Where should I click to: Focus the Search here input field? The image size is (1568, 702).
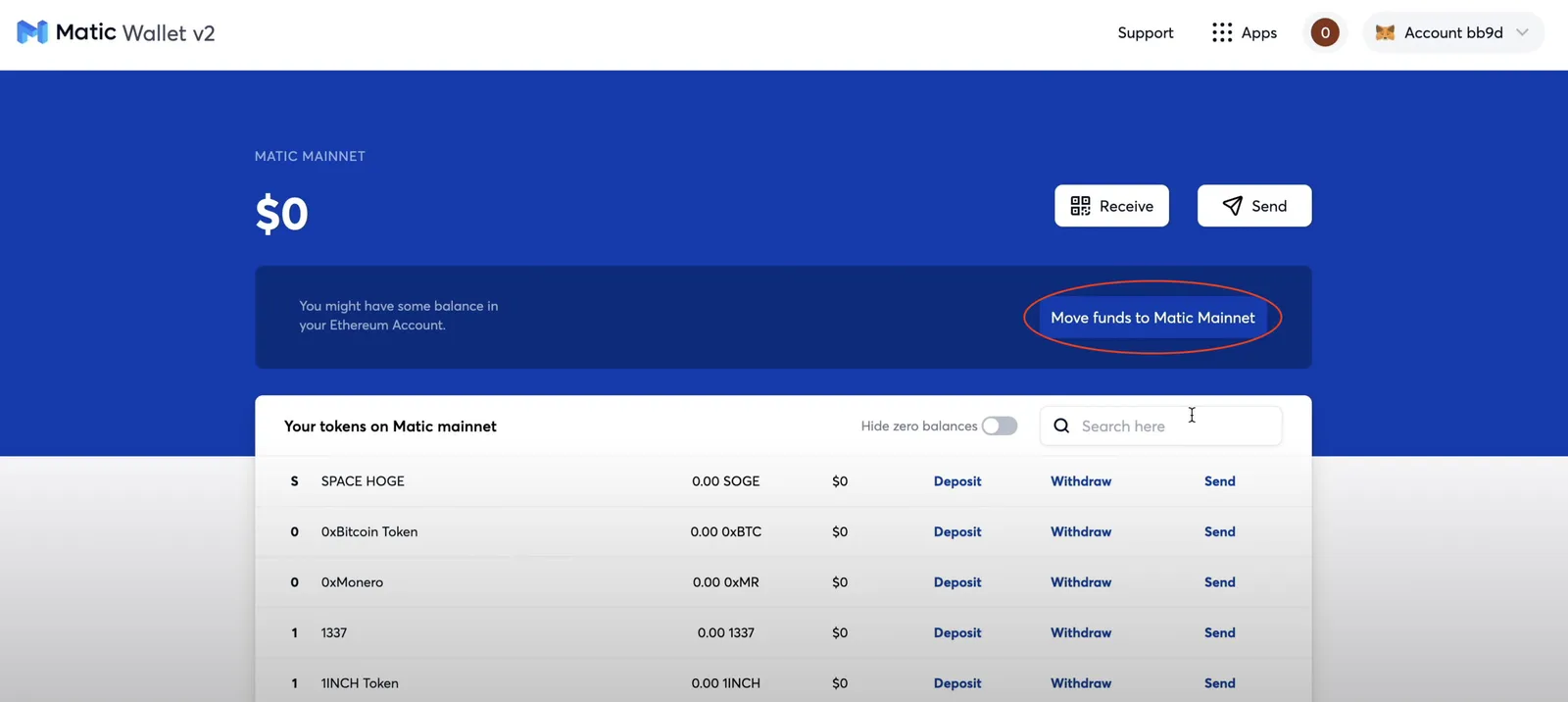click(x=1161, y=426)
